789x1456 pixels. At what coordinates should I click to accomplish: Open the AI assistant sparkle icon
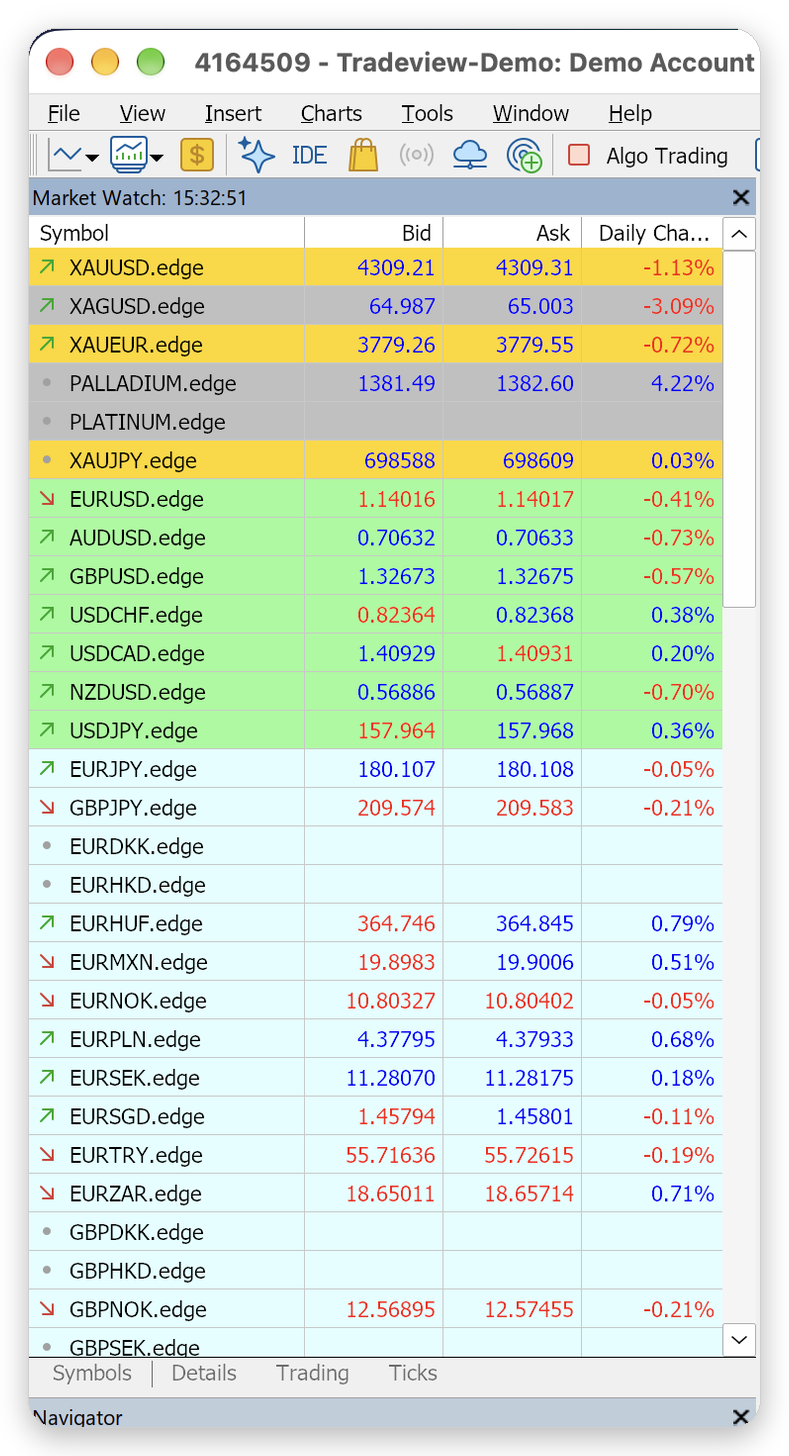point(256,155)
